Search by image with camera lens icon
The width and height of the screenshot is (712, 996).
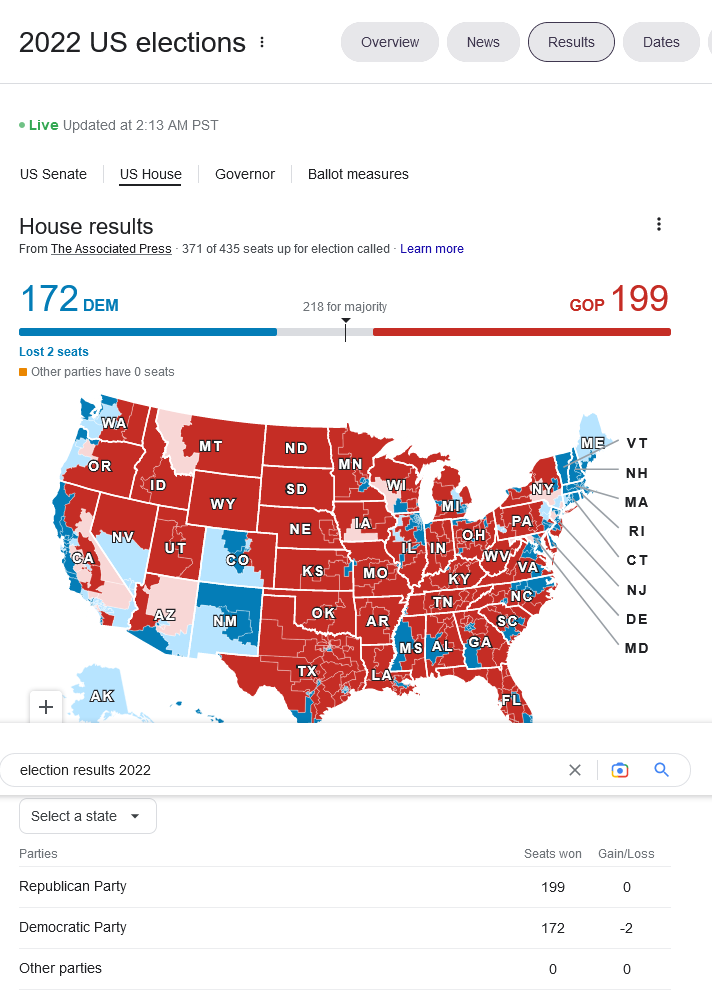click(x=620, y=770)
